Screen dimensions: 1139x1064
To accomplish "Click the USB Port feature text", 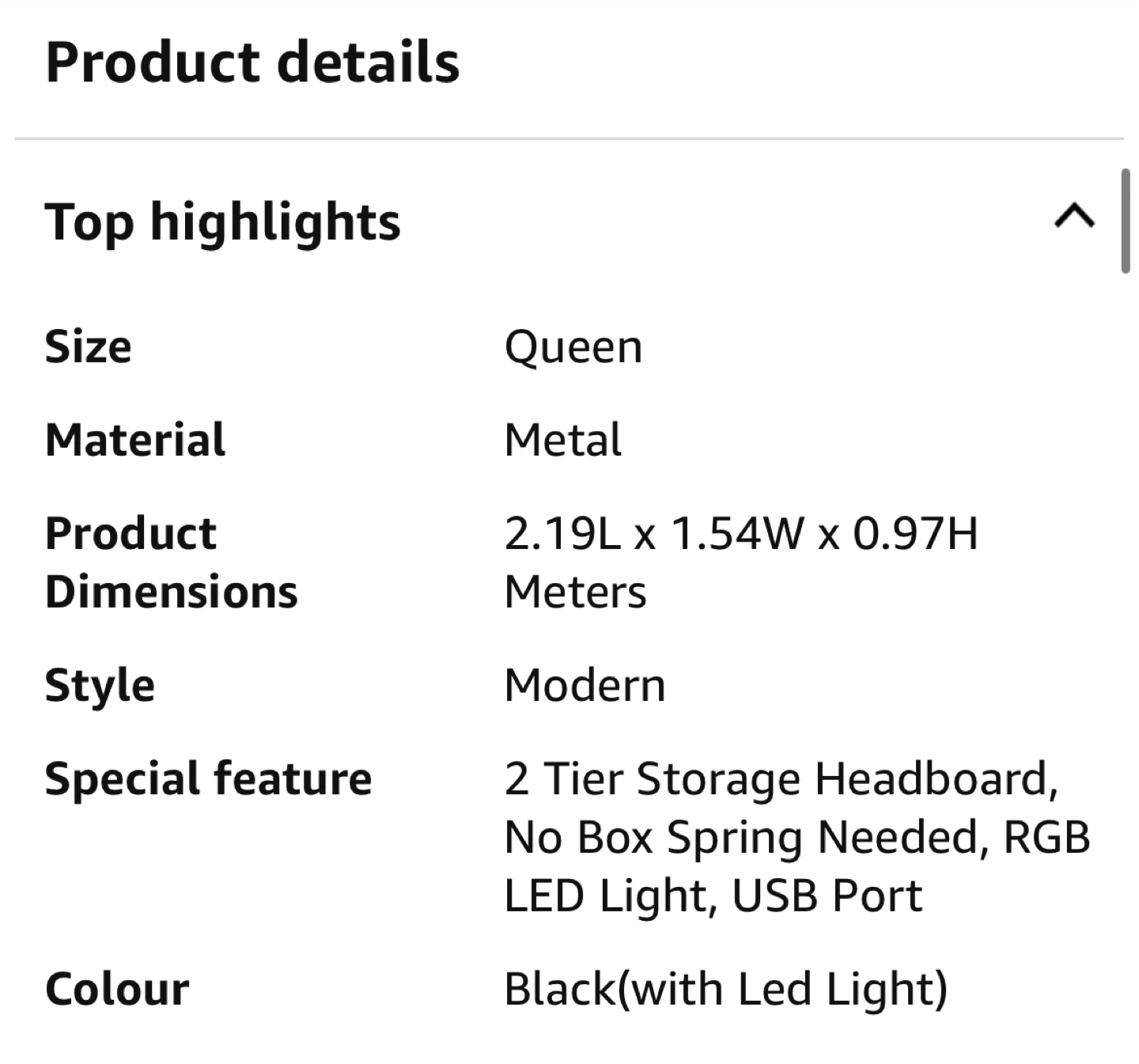I will pyautogui.click(x=827, y=896).
